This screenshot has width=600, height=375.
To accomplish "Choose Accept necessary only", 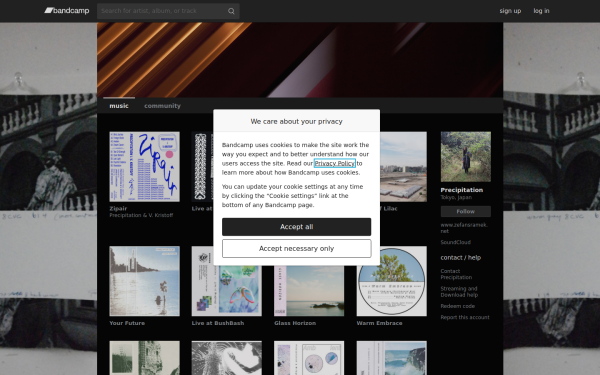I will (296, 248).
